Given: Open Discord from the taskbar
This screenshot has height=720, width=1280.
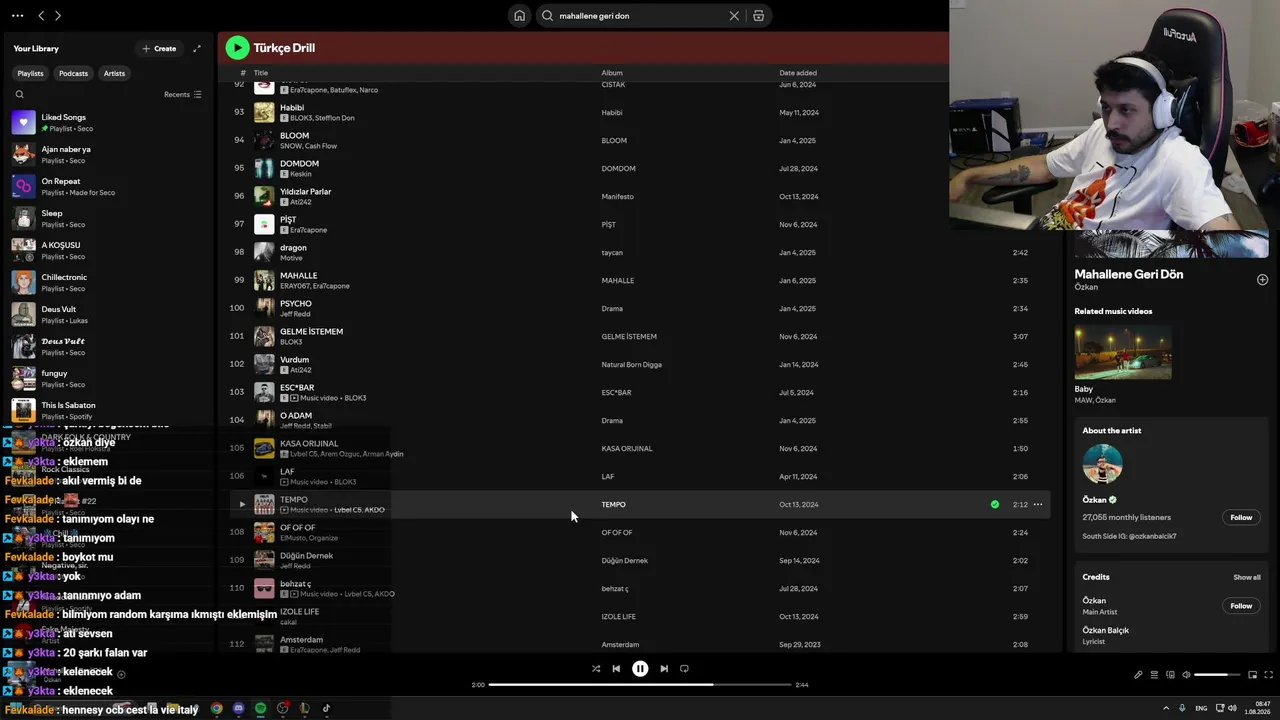Looking at the screenshot, I should (x=239, y=708).
